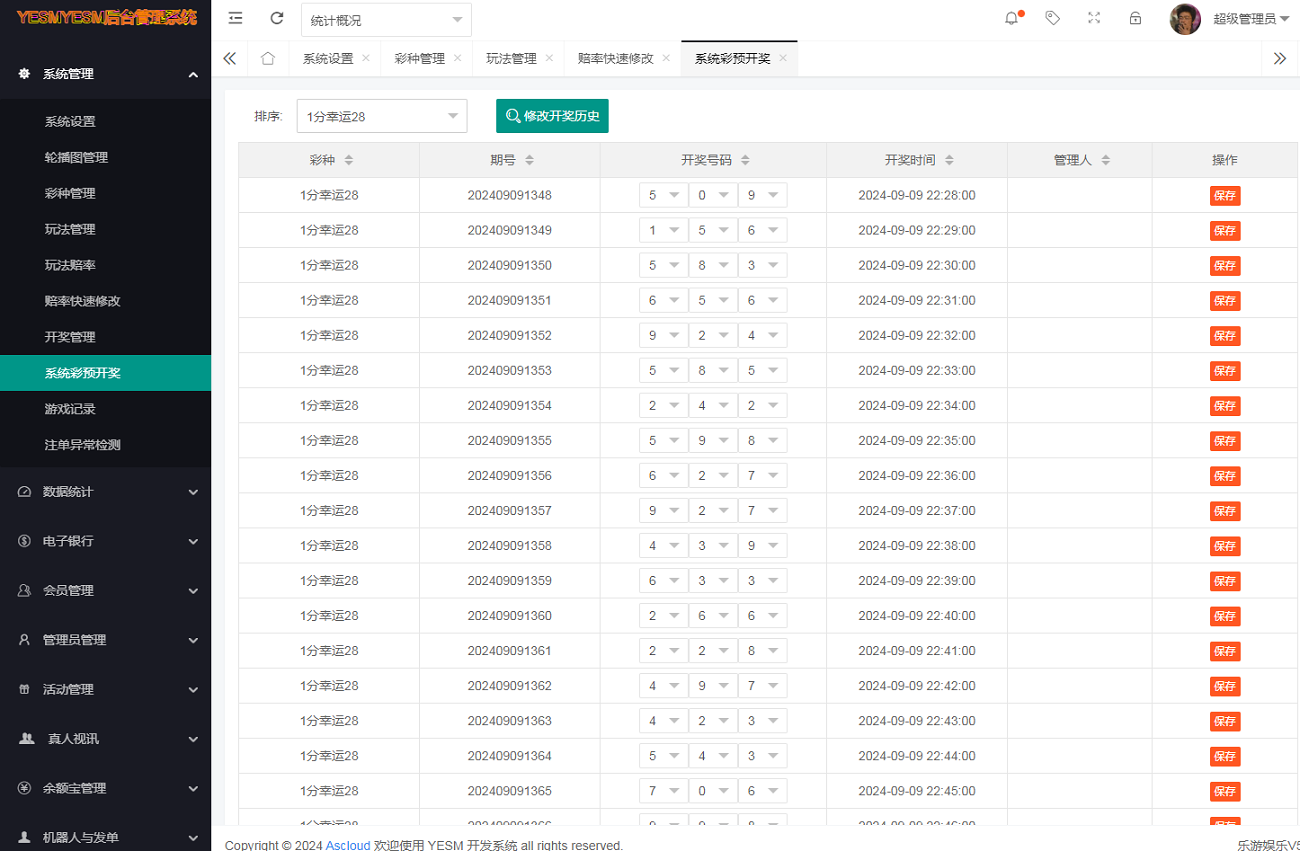1300x851 pixels.
Task: Open the 1分幸运28 lottery type dropdown
Action: point(382,116)
